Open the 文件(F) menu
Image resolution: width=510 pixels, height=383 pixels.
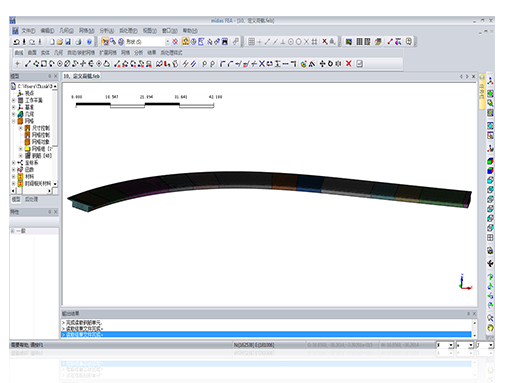(29, 31)
